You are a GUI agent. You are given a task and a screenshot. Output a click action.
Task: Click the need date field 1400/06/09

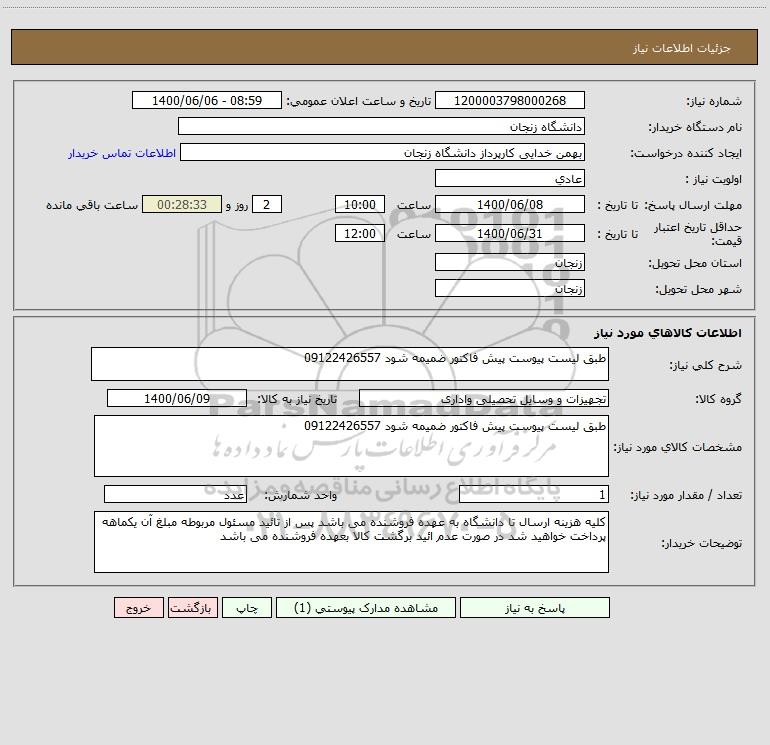point(177,398)
